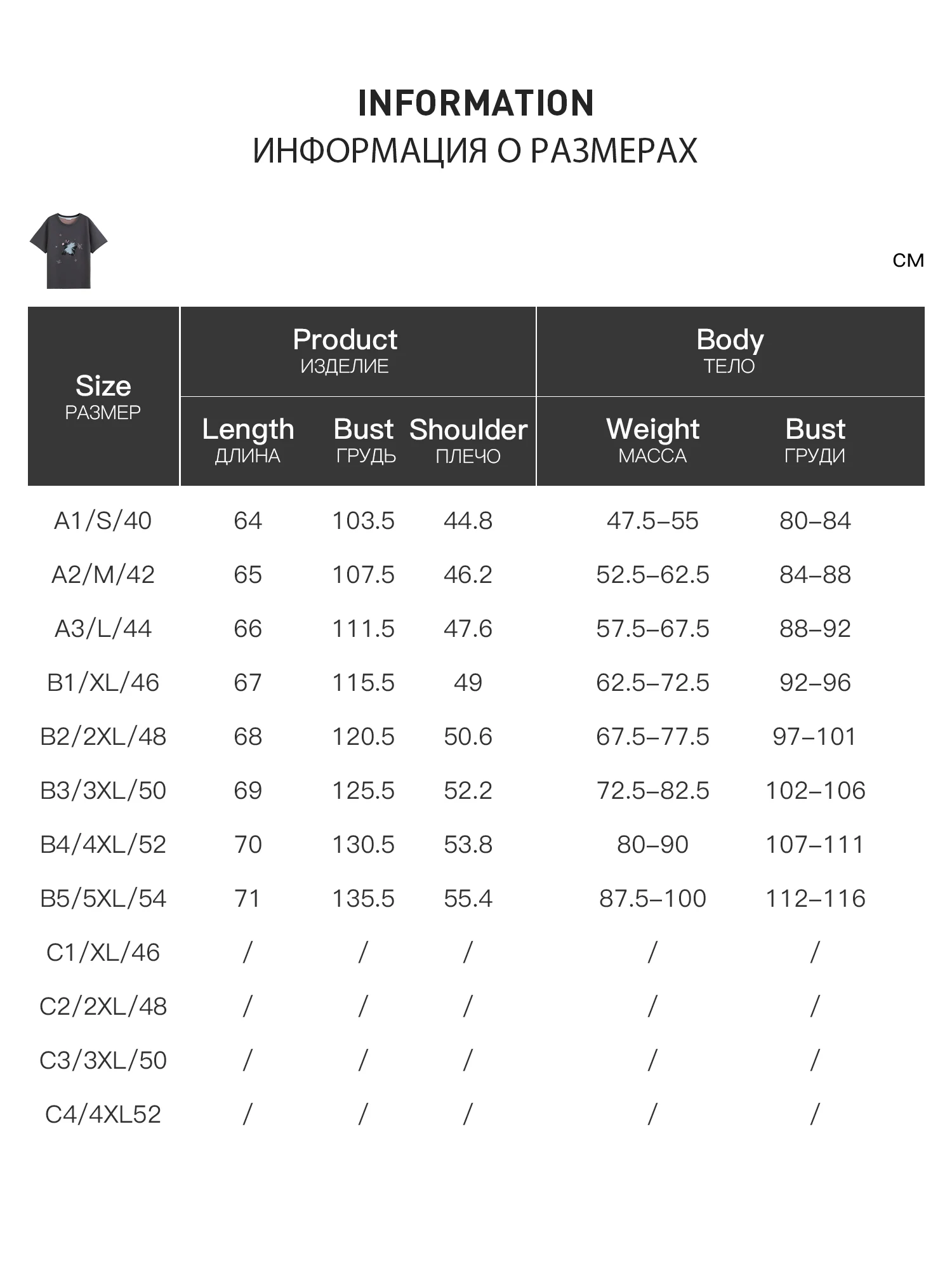Viewport: 952px width, 1270px height.
Task: Click the A2/M/42 size row label
Action: (103, 575)
